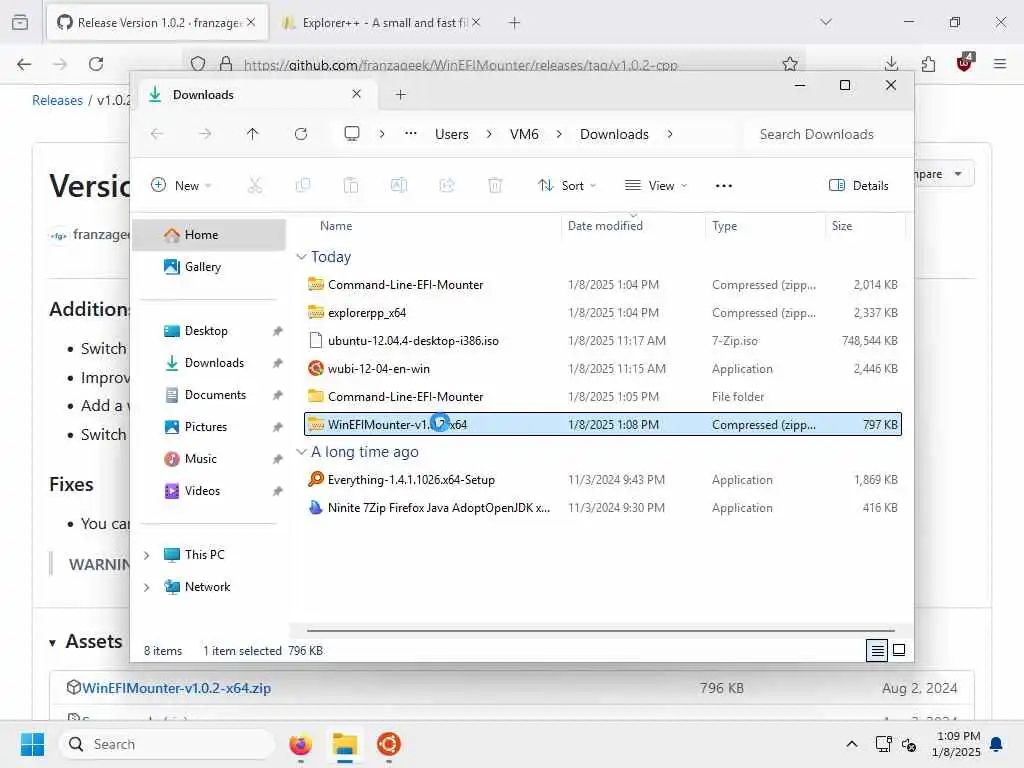Refresh the Downloads folder view

pos(301,134)
